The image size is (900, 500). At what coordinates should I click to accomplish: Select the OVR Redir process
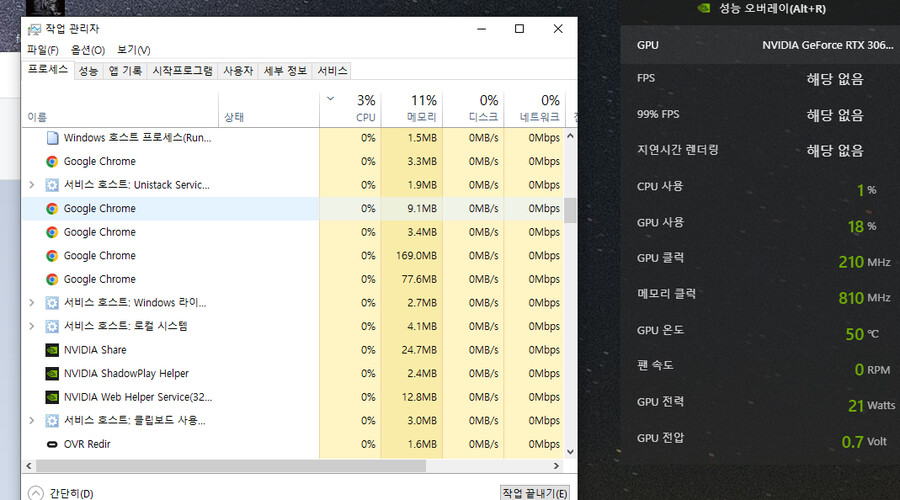(293, 444)
